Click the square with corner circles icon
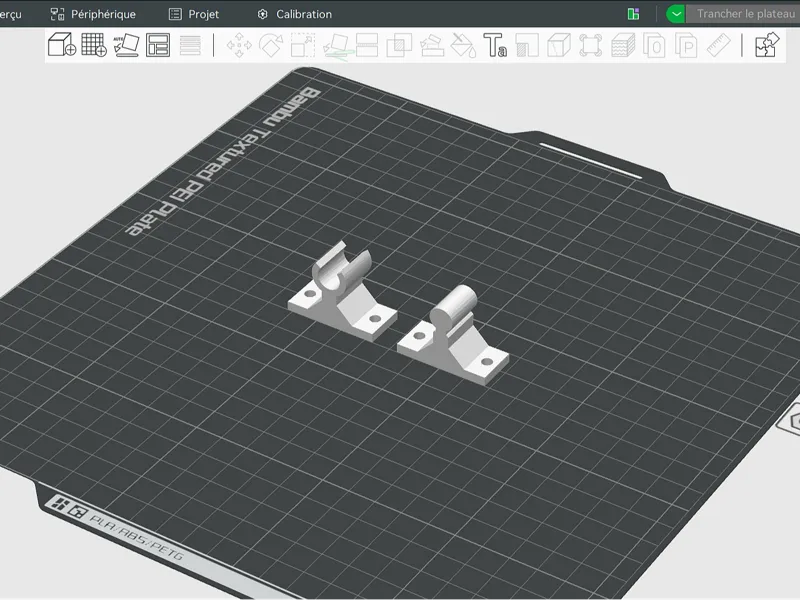The height and width of the screenshot is (600, 800). tap(590, 45)
